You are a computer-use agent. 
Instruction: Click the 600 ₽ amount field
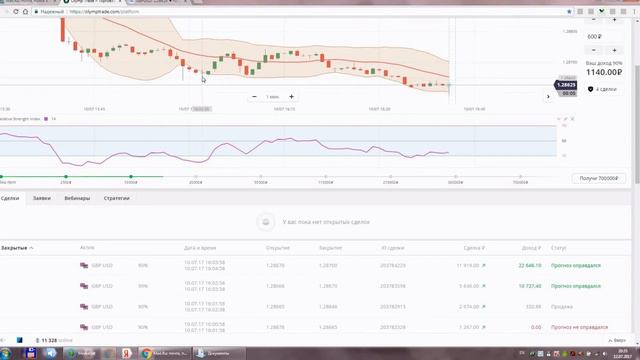click(x=604, y=37)
